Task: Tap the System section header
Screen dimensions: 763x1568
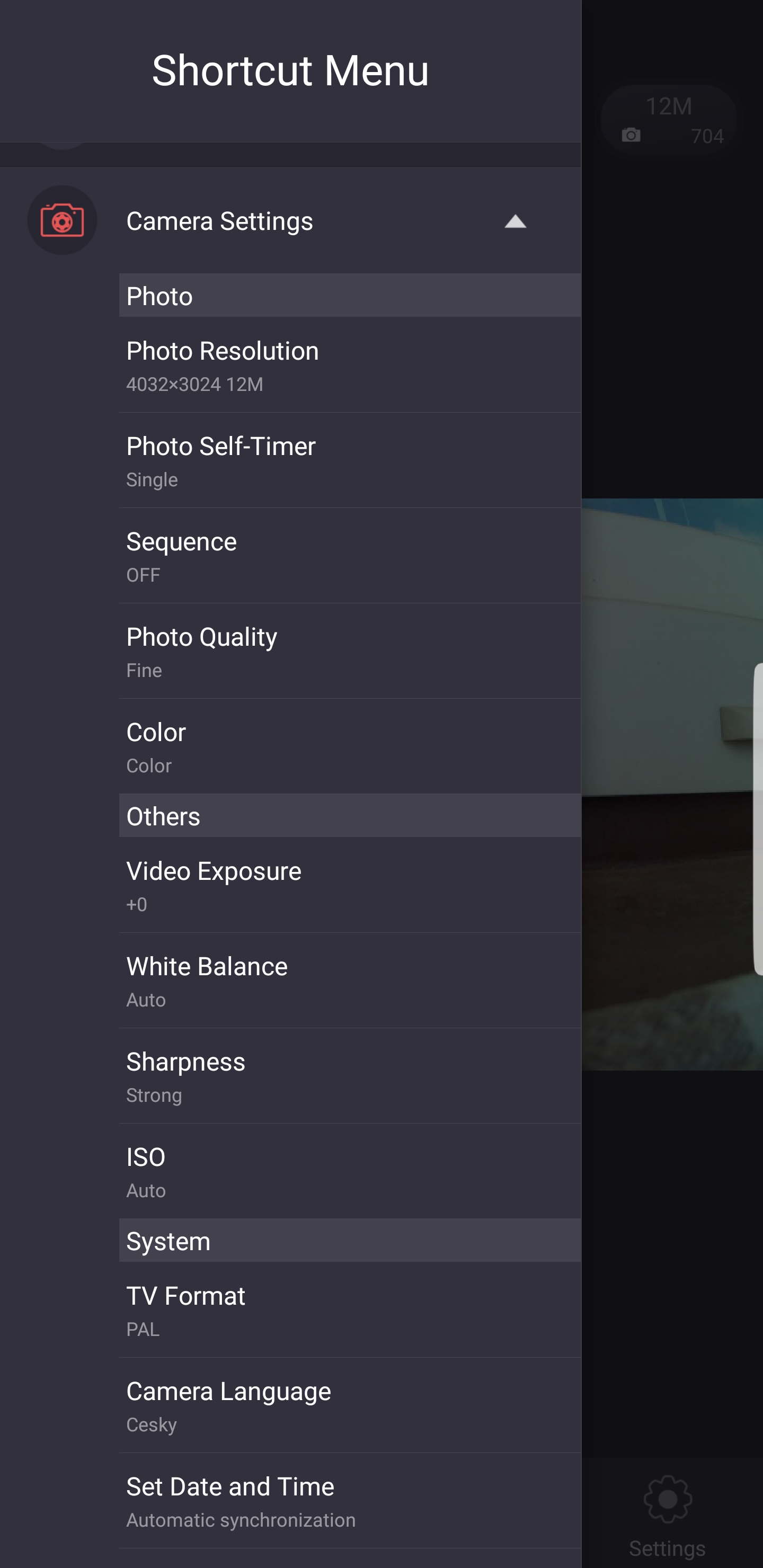Action: (350, 1241)
